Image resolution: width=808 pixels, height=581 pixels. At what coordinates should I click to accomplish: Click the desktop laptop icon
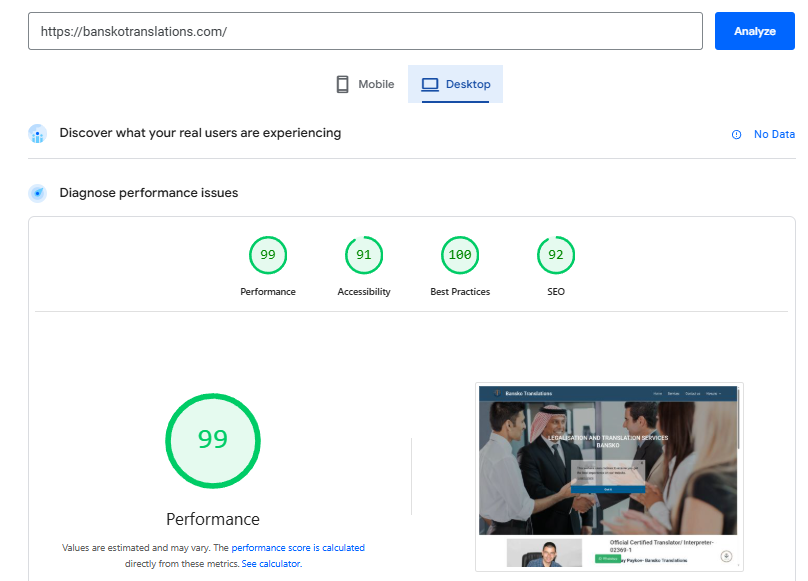430,84
